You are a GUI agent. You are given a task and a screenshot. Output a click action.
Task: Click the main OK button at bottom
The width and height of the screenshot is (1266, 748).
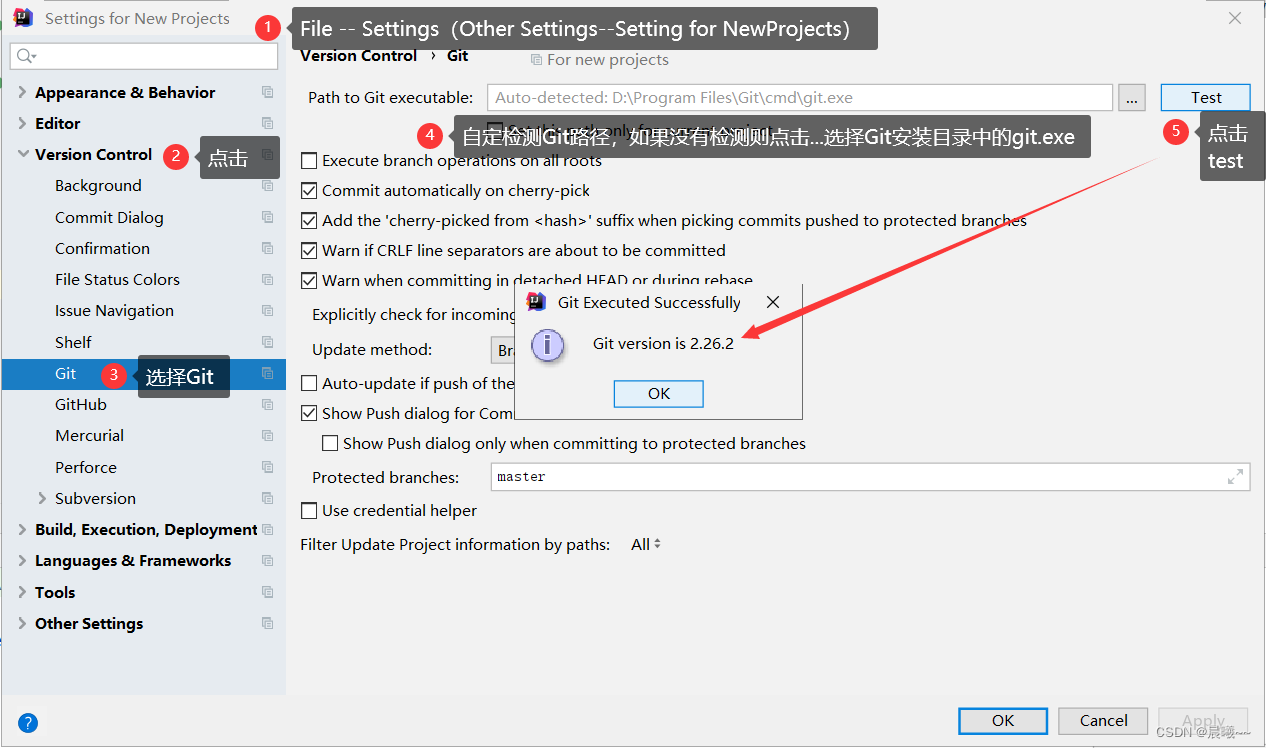coord(1003,720)
